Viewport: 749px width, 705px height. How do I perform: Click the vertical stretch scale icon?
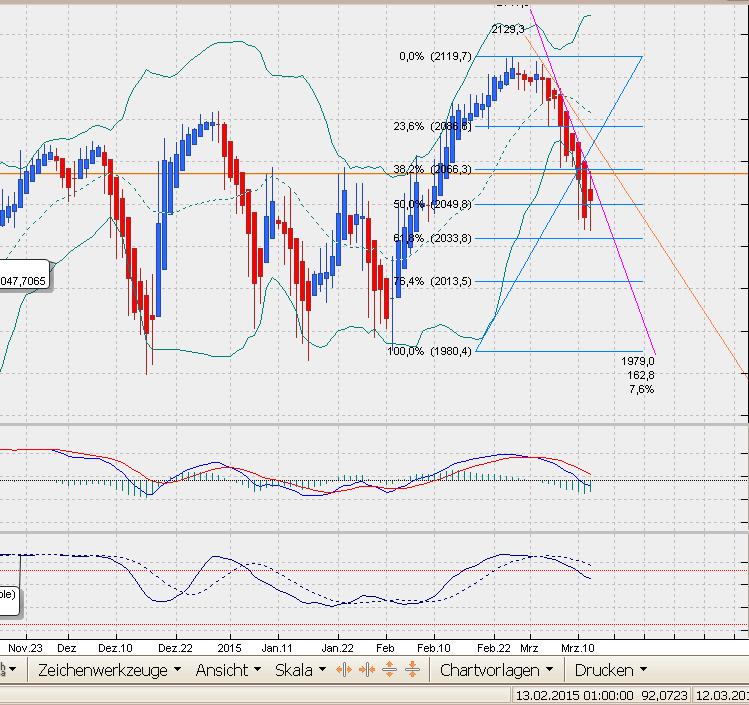[x=389, y=670]
